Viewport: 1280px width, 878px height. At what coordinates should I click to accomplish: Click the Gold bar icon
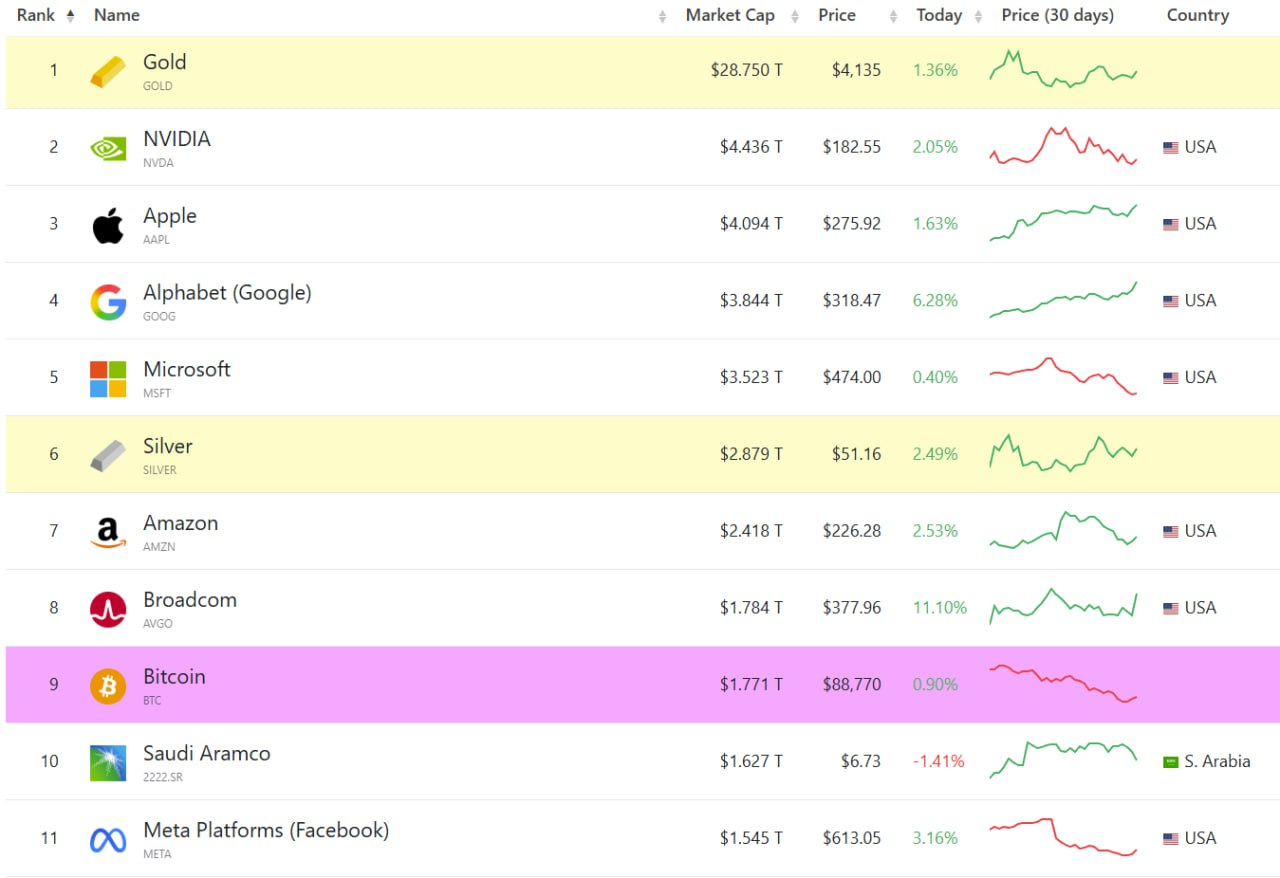(108, 71)
